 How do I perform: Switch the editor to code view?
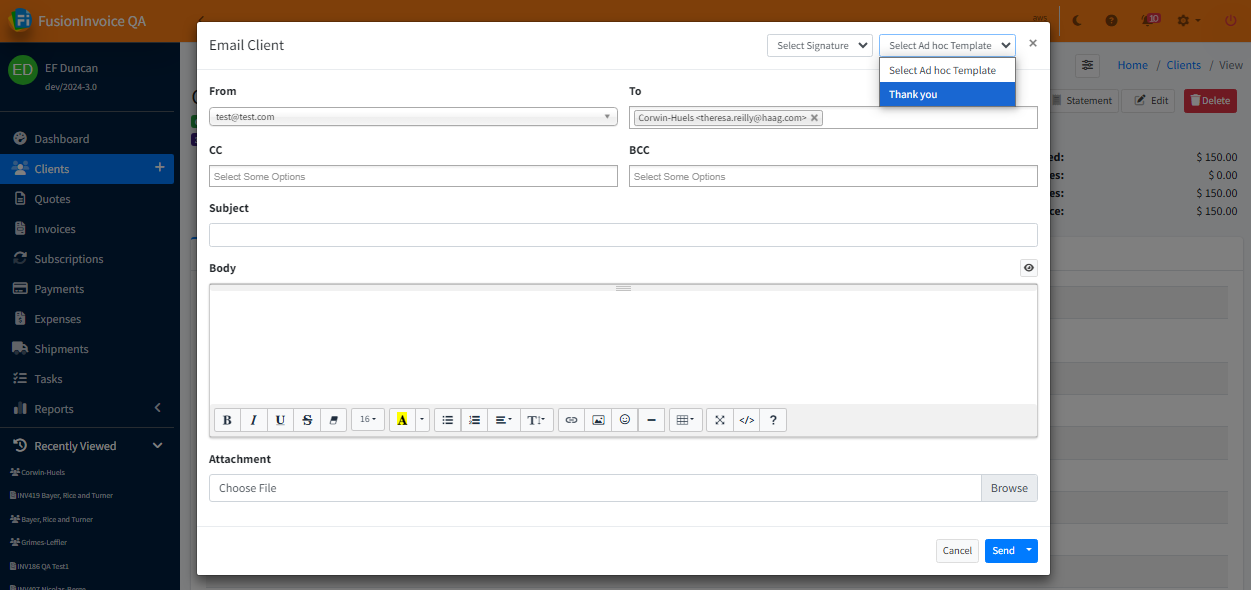[746, 420]
